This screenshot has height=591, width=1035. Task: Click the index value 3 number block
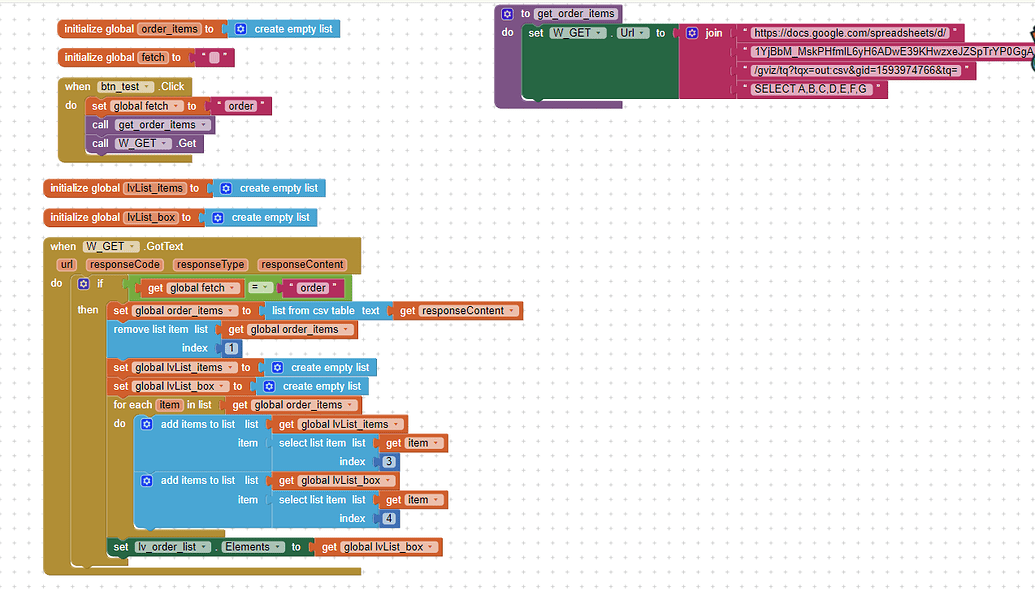click(x=389, y=462)
